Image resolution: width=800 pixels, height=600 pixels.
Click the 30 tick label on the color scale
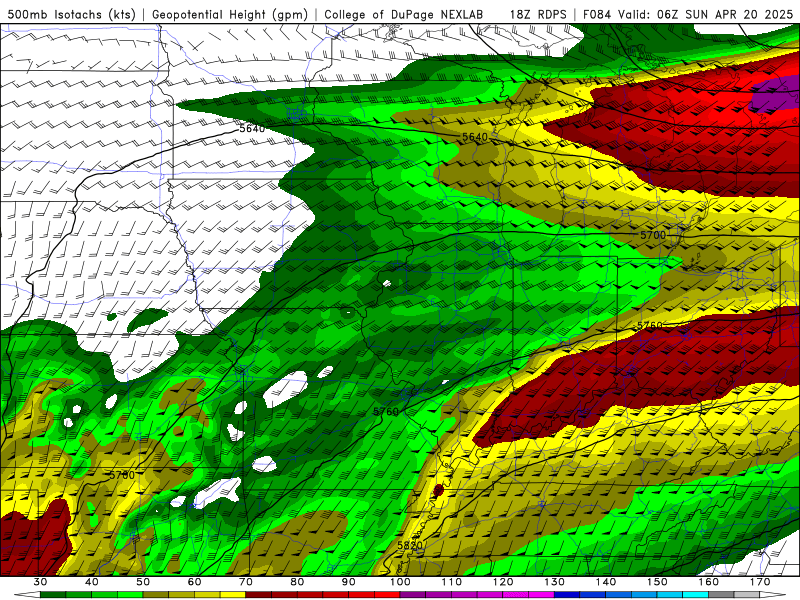(40, 582)
